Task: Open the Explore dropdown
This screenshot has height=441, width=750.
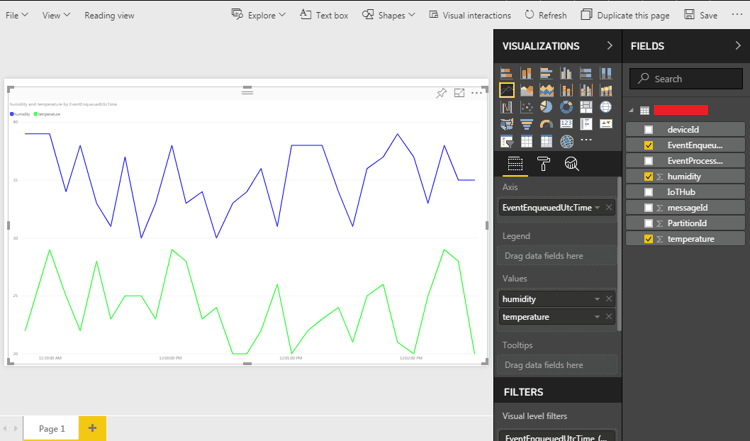Action: click(258, 15)
